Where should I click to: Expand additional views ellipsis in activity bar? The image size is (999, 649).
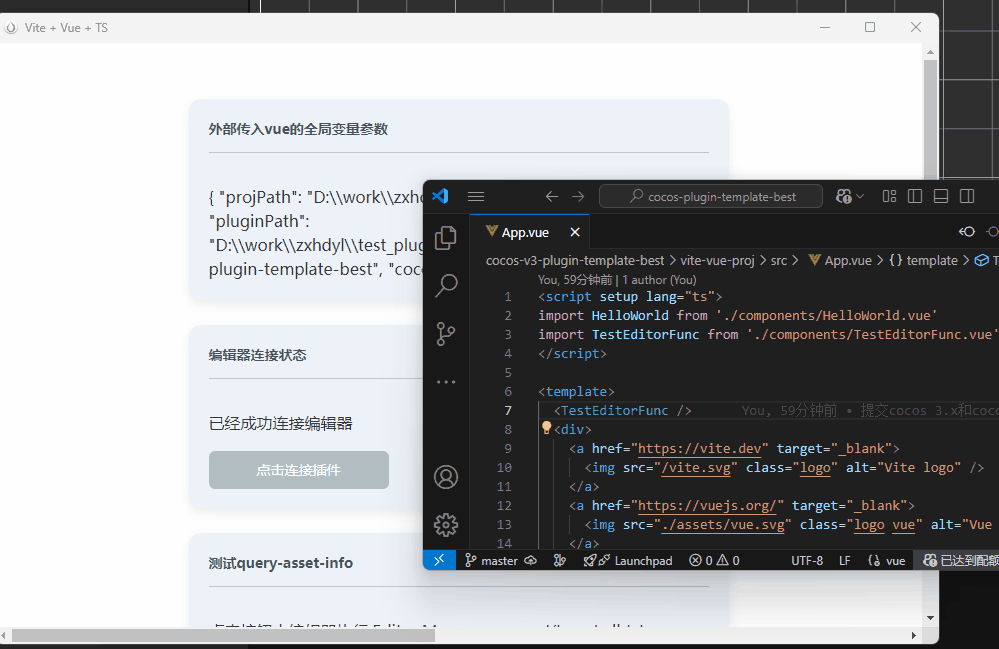(x=446, y=382)
